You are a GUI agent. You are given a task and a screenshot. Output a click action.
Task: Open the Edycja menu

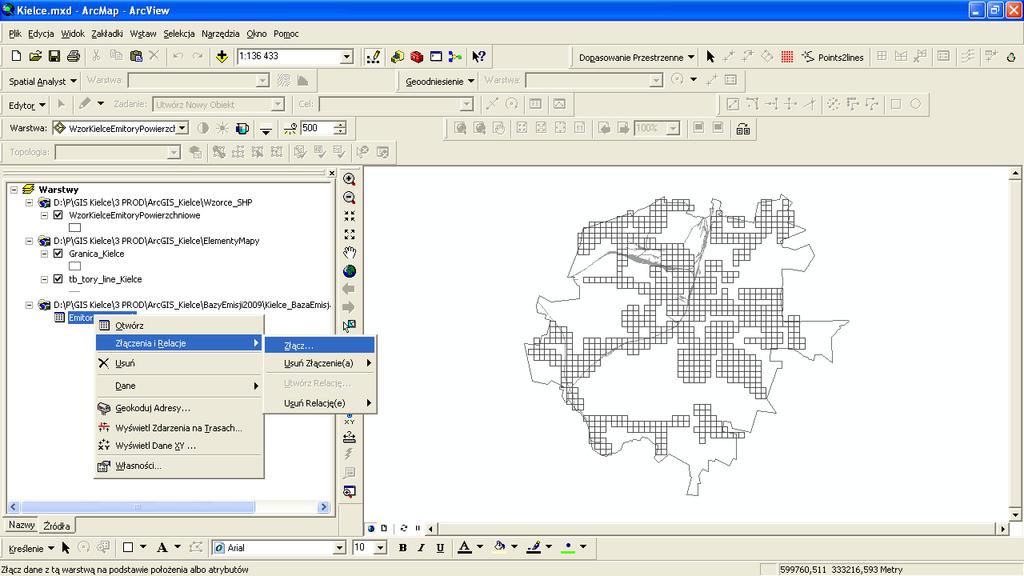(41, 33)
